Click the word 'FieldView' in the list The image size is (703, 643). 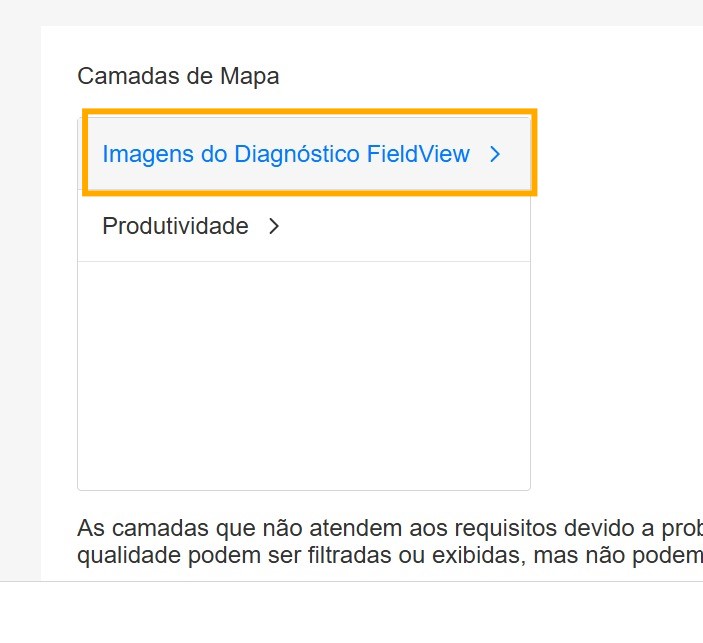point(418,154)
